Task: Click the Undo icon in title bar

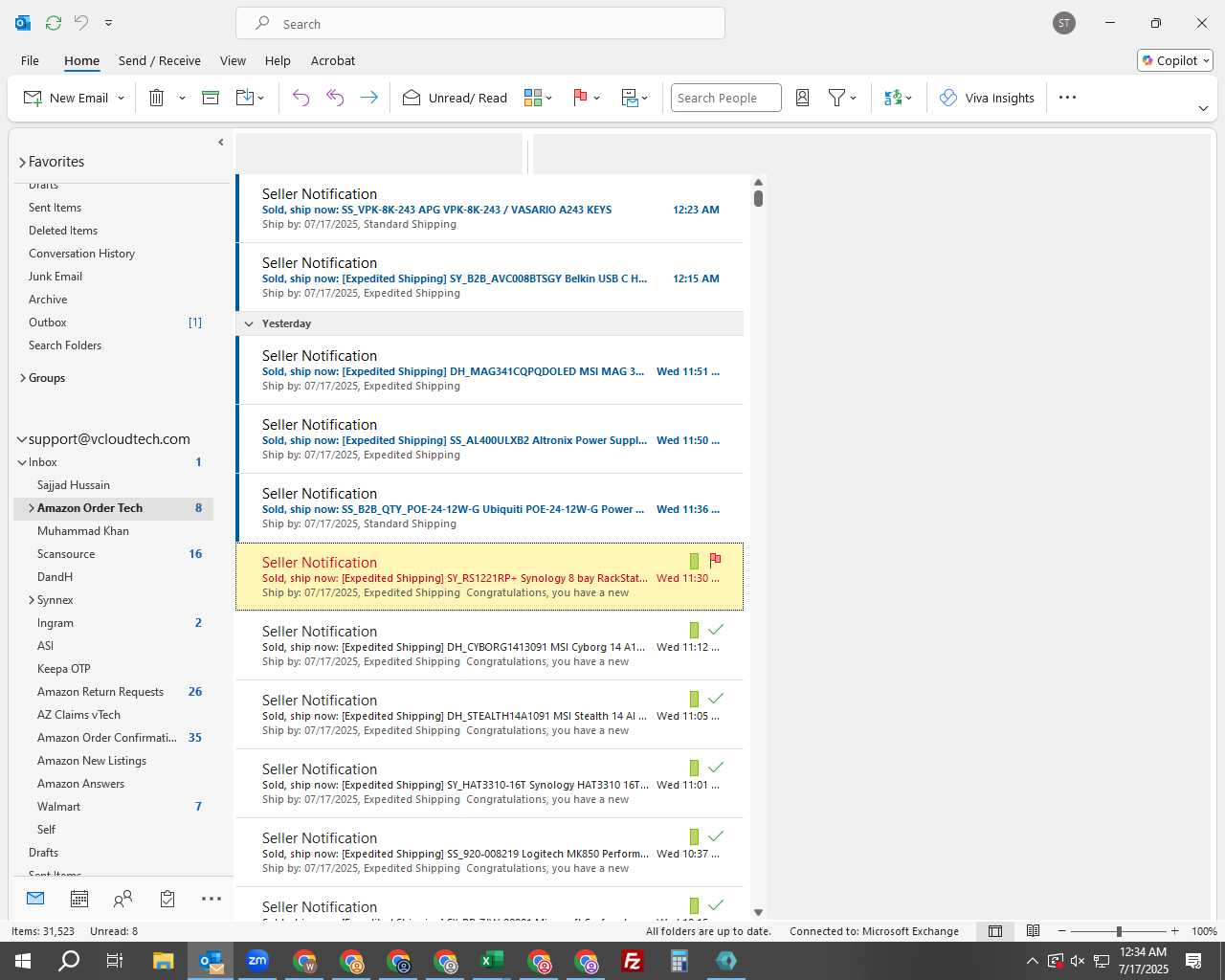Action: 81,22
